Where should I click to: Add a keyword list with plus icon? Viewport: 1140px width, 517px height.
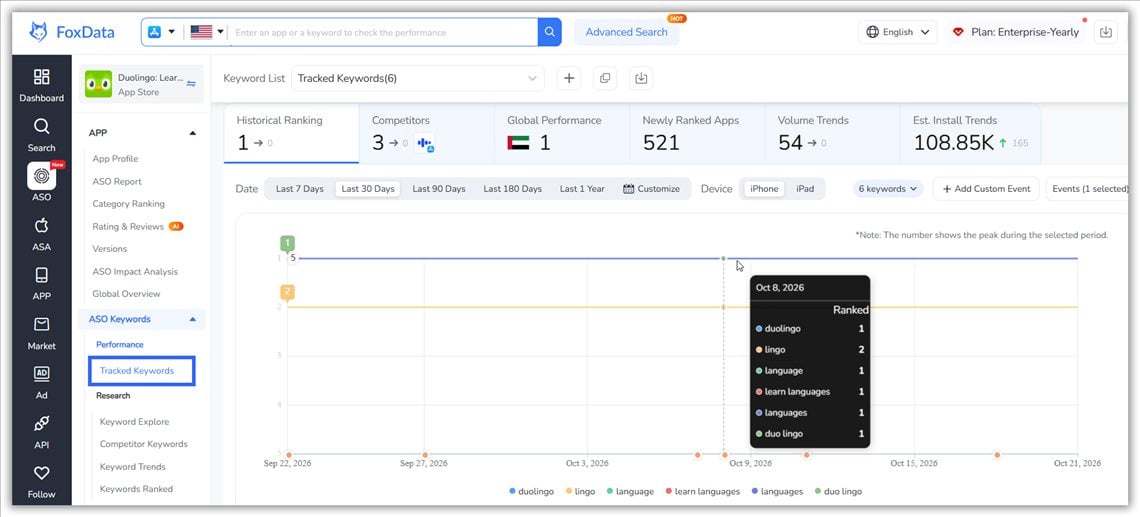(x=569, y=79)
